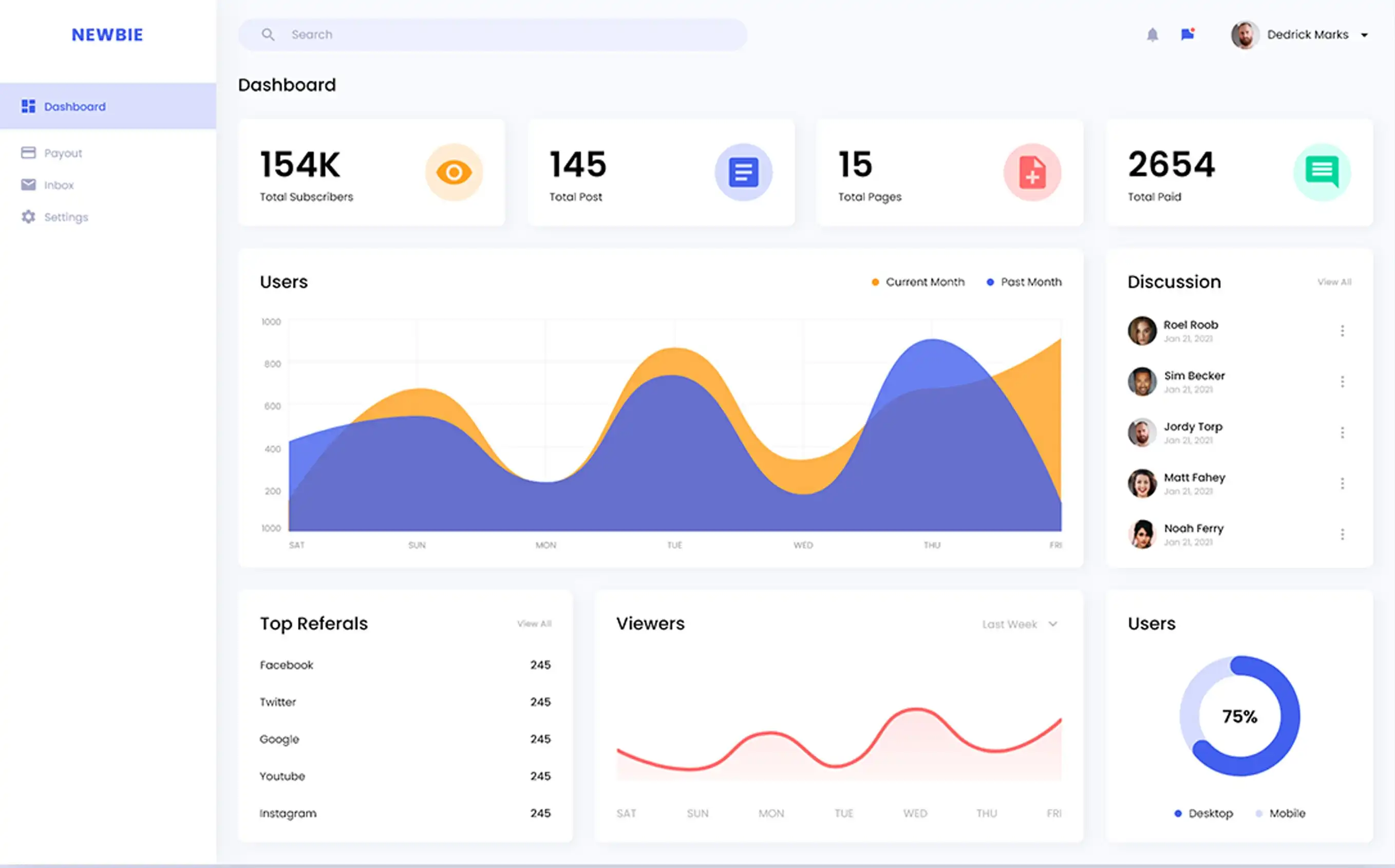Toggle the Past Month legend series
This screenshot has width=1395, height=868.
tap(1024, 282)
